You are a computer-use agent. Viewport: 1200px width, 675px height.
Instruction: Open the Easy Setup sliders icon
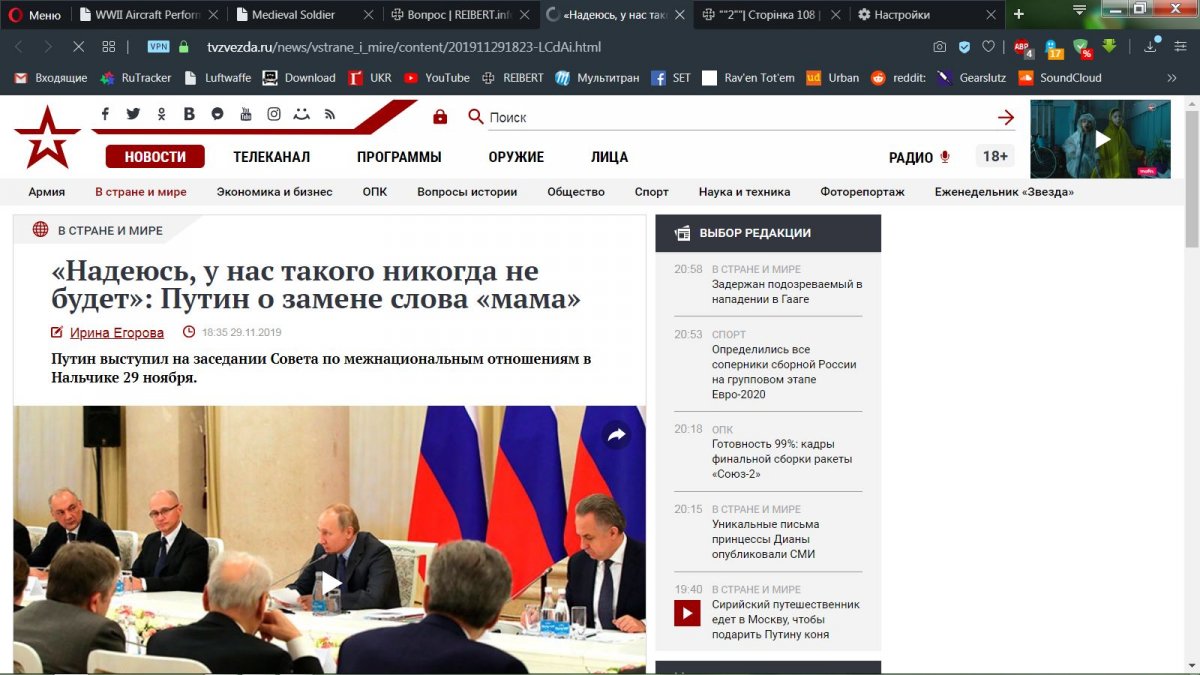click(x=1179, y=47)
